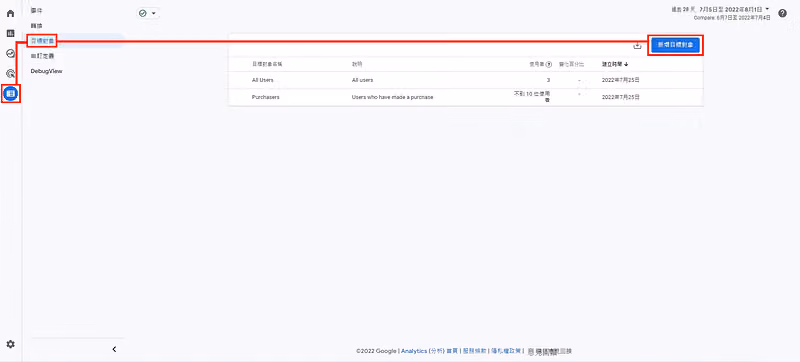Open 服務條款 (Terms of service) footer link
The image size is (800, 362).
tap(474, 351)
